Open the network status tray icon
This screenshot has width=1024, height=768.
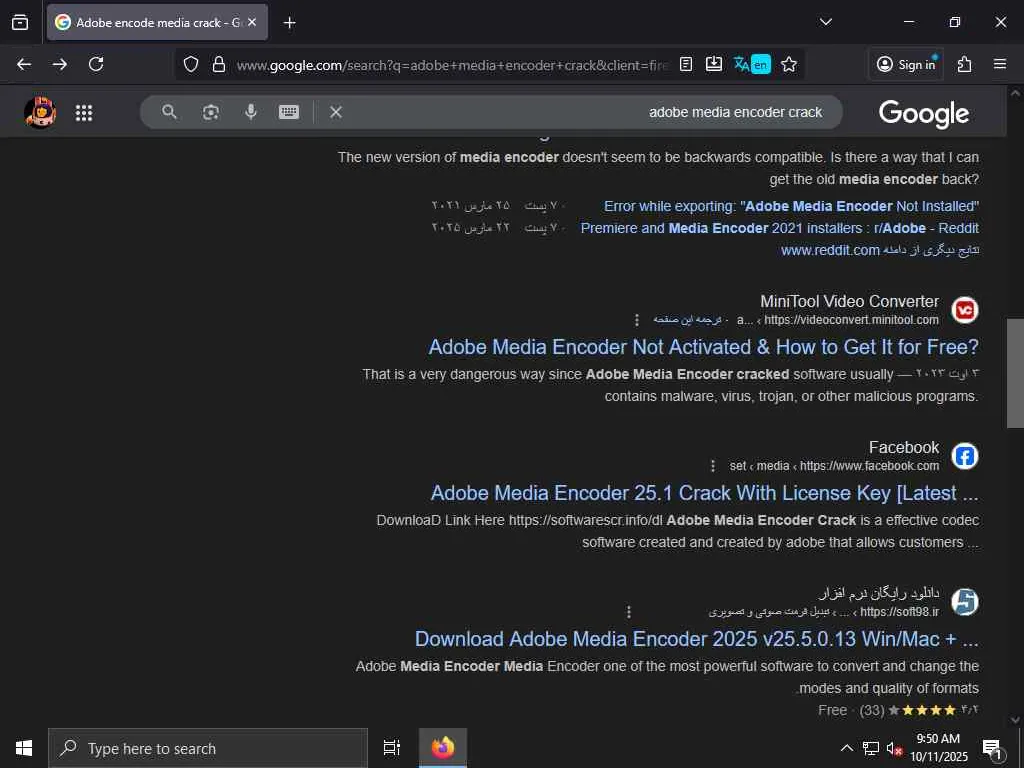coord(870,748)
